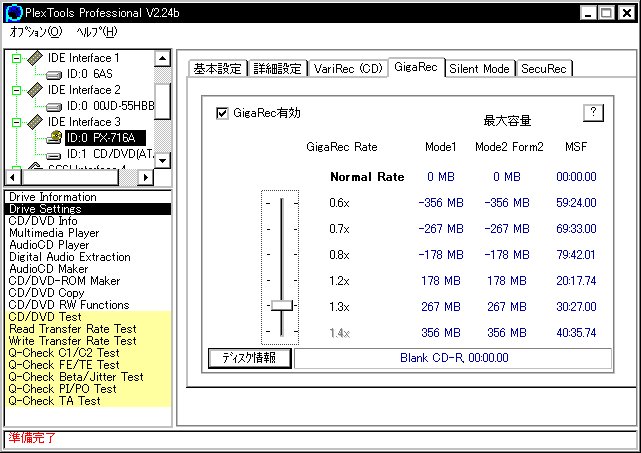The image size is (641, 453).
Task: Open Write Transfer Rate Test
Action: click(87, 341)
